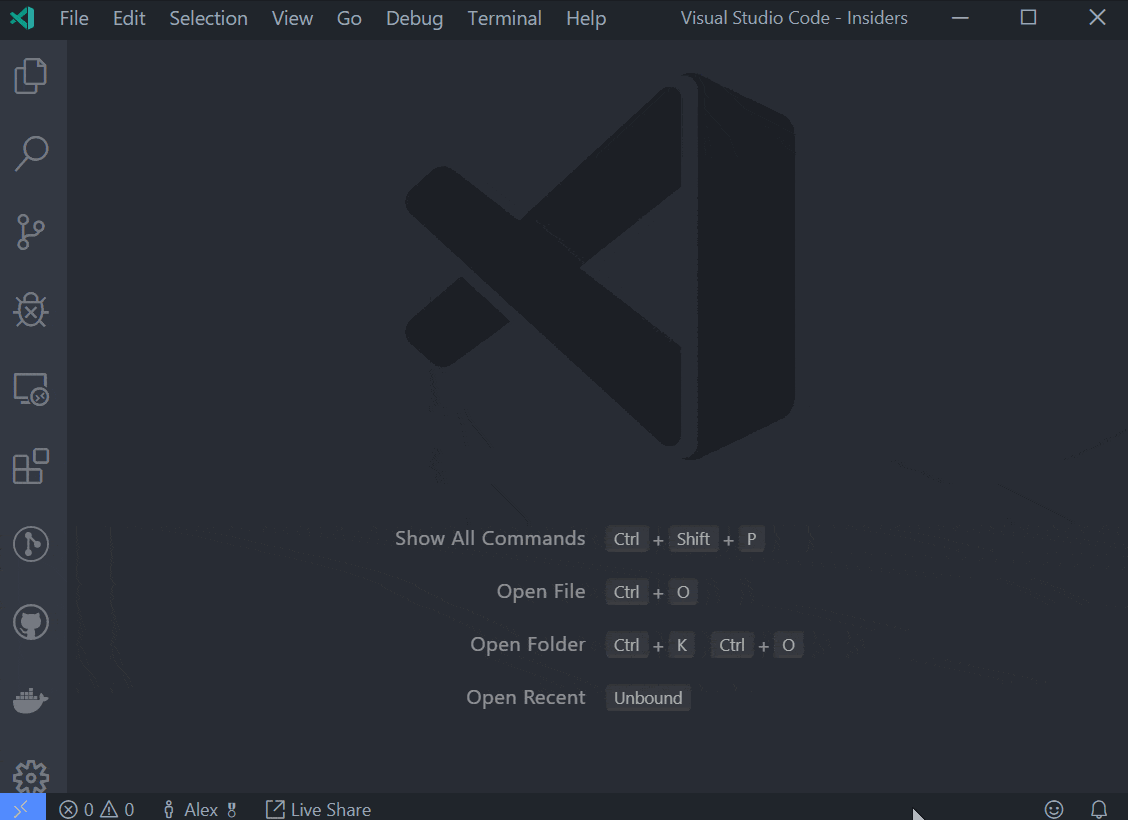Open the View menu
The width and height of the screenshot is (1128, 820).
pos(292,18)
